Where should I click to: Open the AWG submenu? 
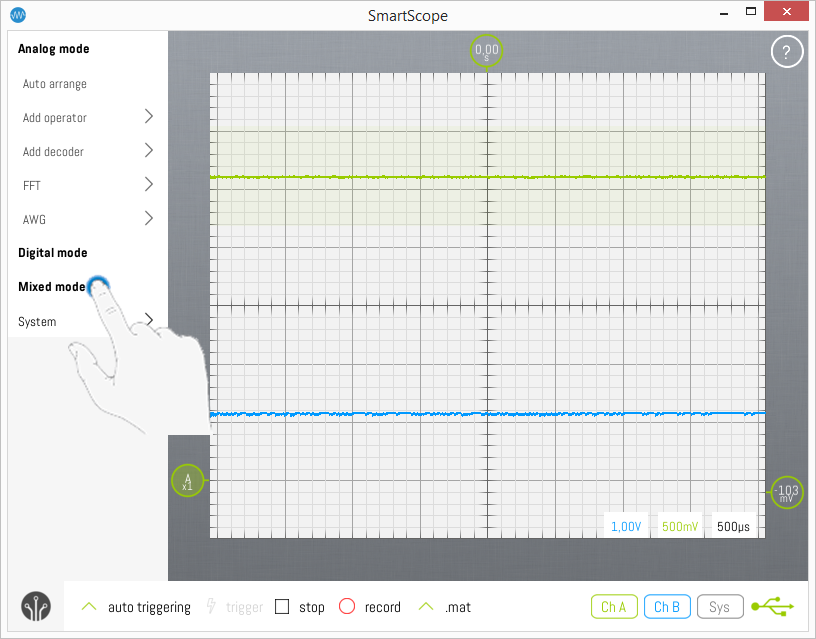149,219
